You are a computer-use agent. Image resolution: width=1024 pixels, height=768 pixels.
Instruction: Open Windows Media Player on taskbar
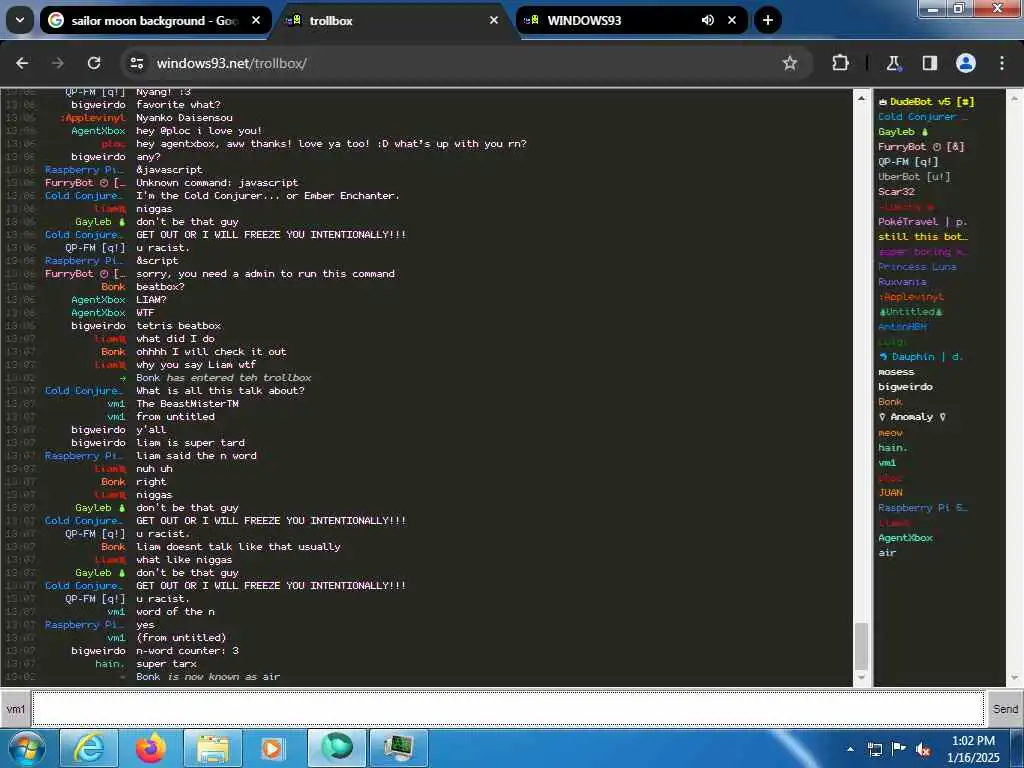point(274,748)
